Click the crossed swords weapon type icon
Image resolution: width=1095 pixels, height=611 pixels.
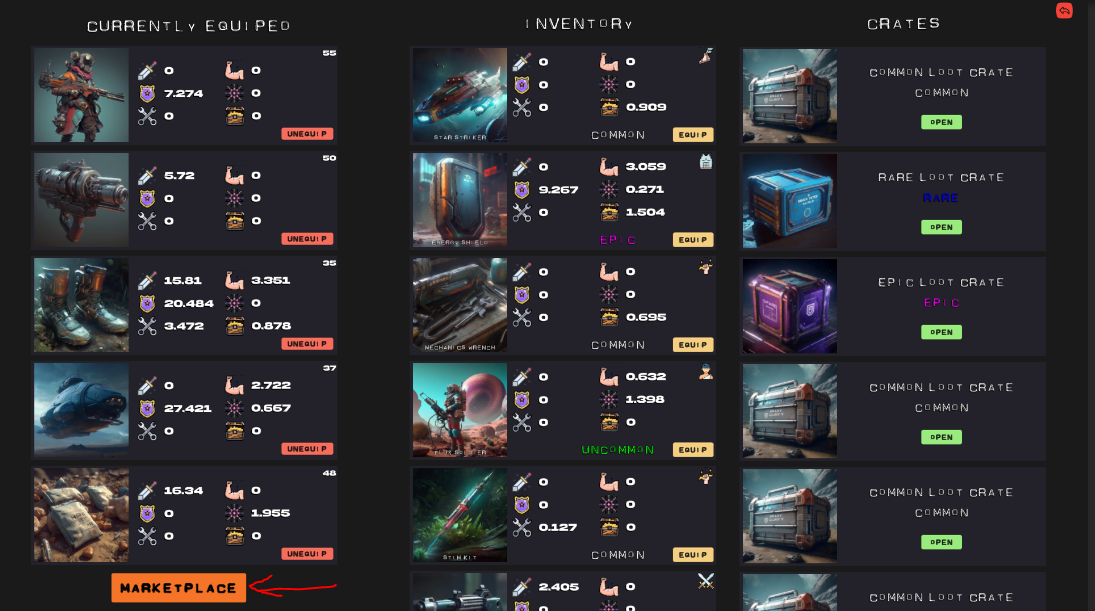tap(706, 581)
